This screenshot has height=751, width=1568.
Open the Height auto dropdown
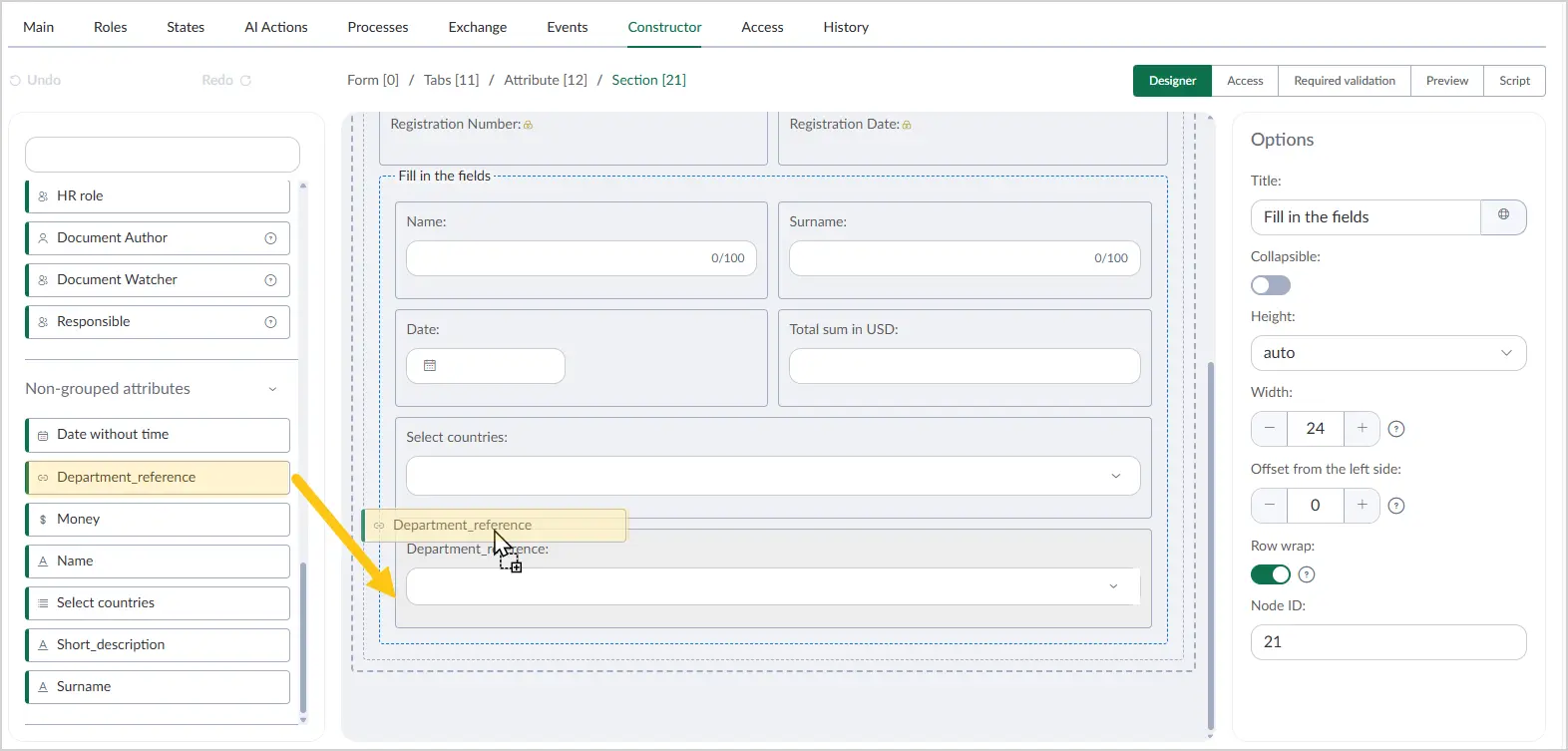click(1388, 353)
